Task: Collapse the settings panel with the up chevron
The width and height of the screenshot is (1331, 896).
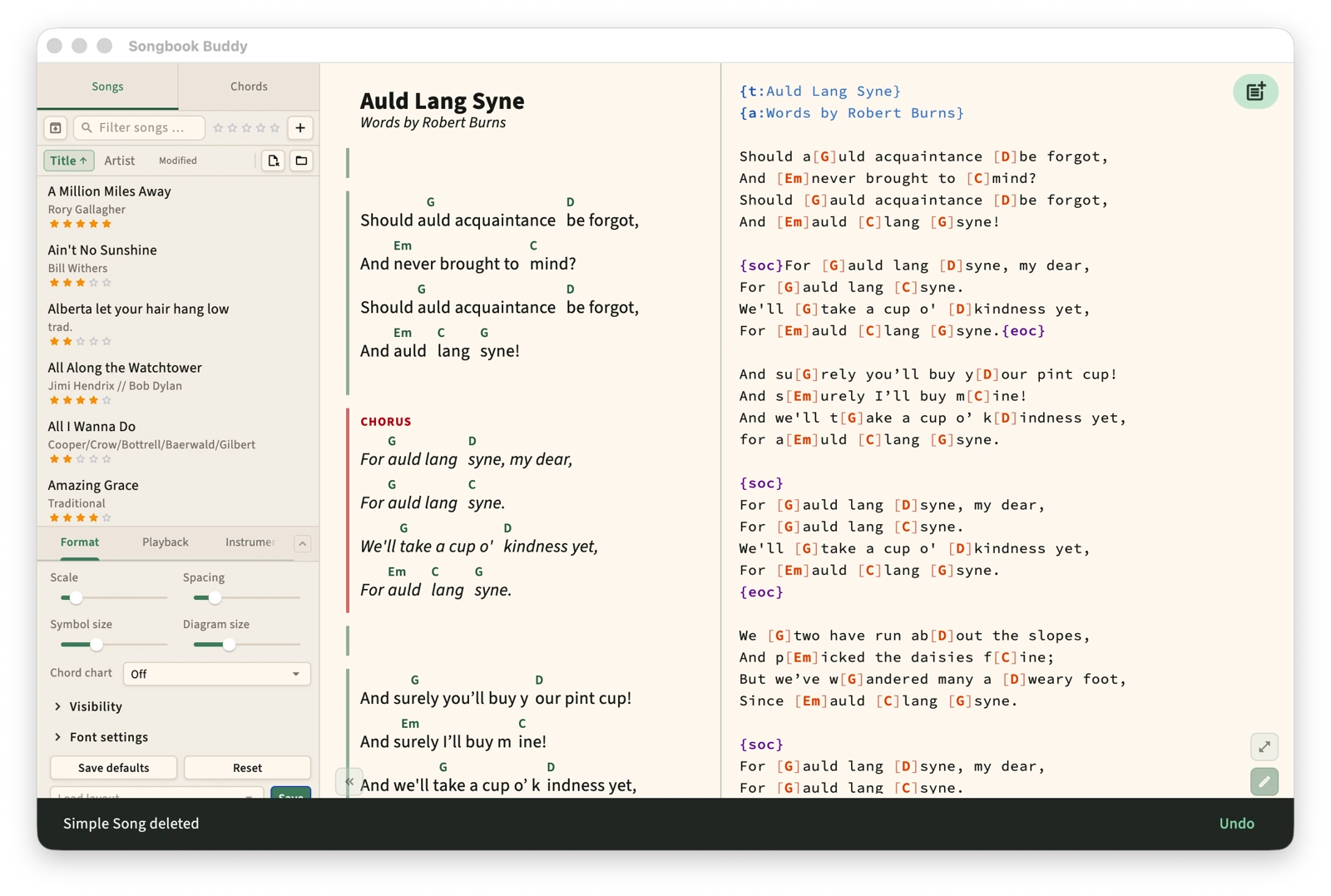Action: pyautogui.click(x=303, y=543)
